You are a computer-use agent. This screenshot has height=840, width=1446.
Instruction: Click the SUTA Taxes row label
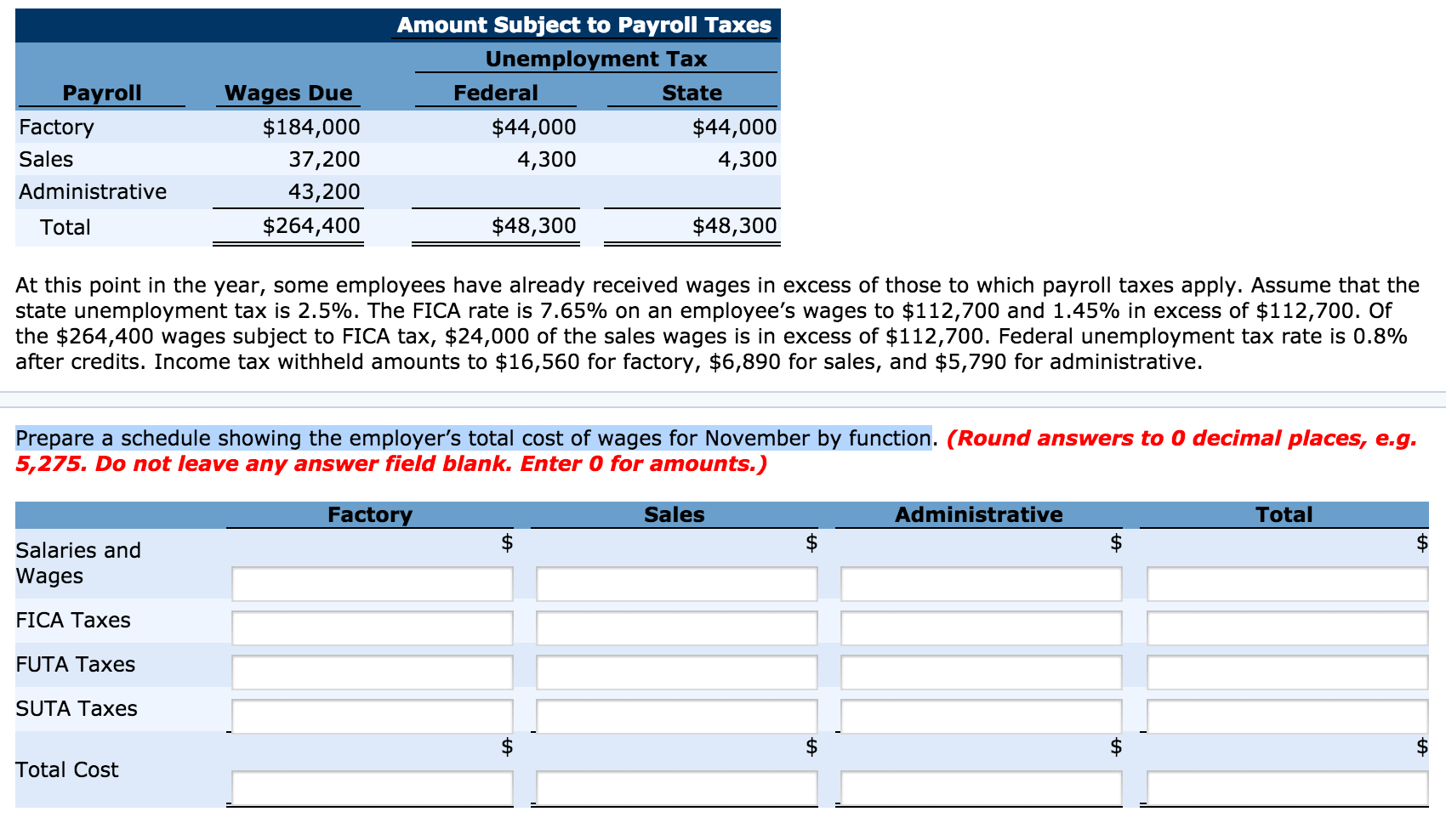(77, 709)
